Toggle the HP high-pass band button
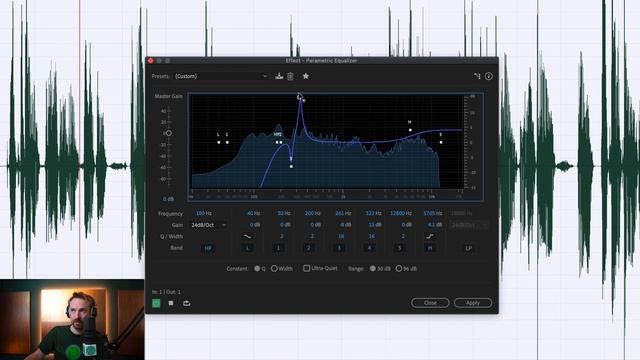The width and height of the screenshot is (640, 360). coord(208,248)
